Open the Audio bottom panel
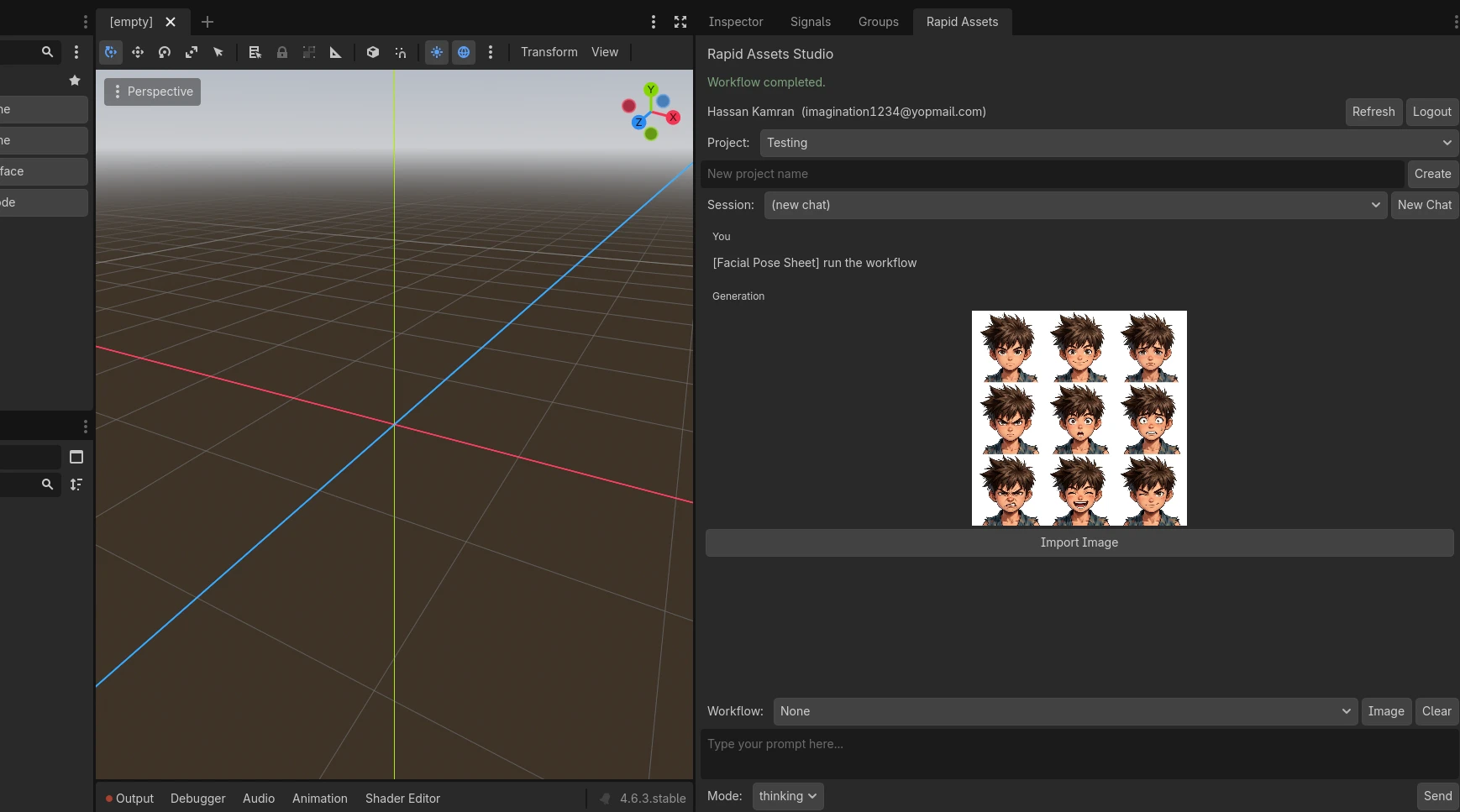1460x812 pixels. (x=259, y=799)
